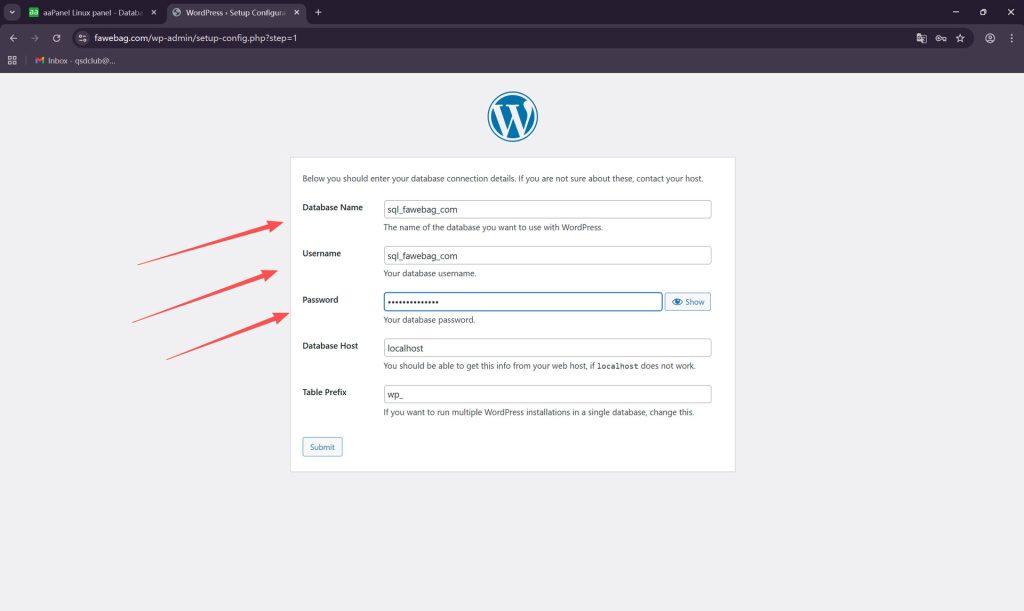The width and height of the screenshot is (1024, 611).
Task: Go back using the browser back arrow
Action: point(13,38)
